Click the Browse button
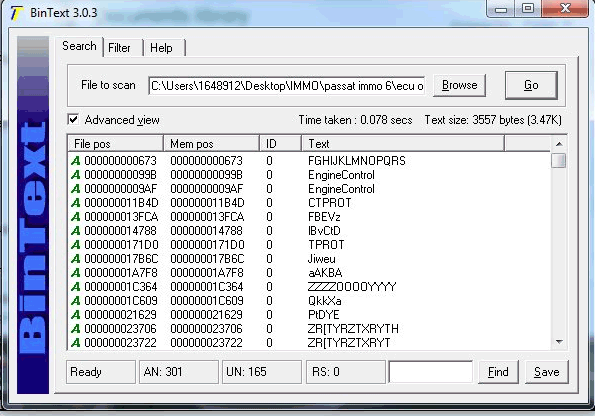Image resolution: width=595 pixels, height=416 pixels. [x=460, y=85]
